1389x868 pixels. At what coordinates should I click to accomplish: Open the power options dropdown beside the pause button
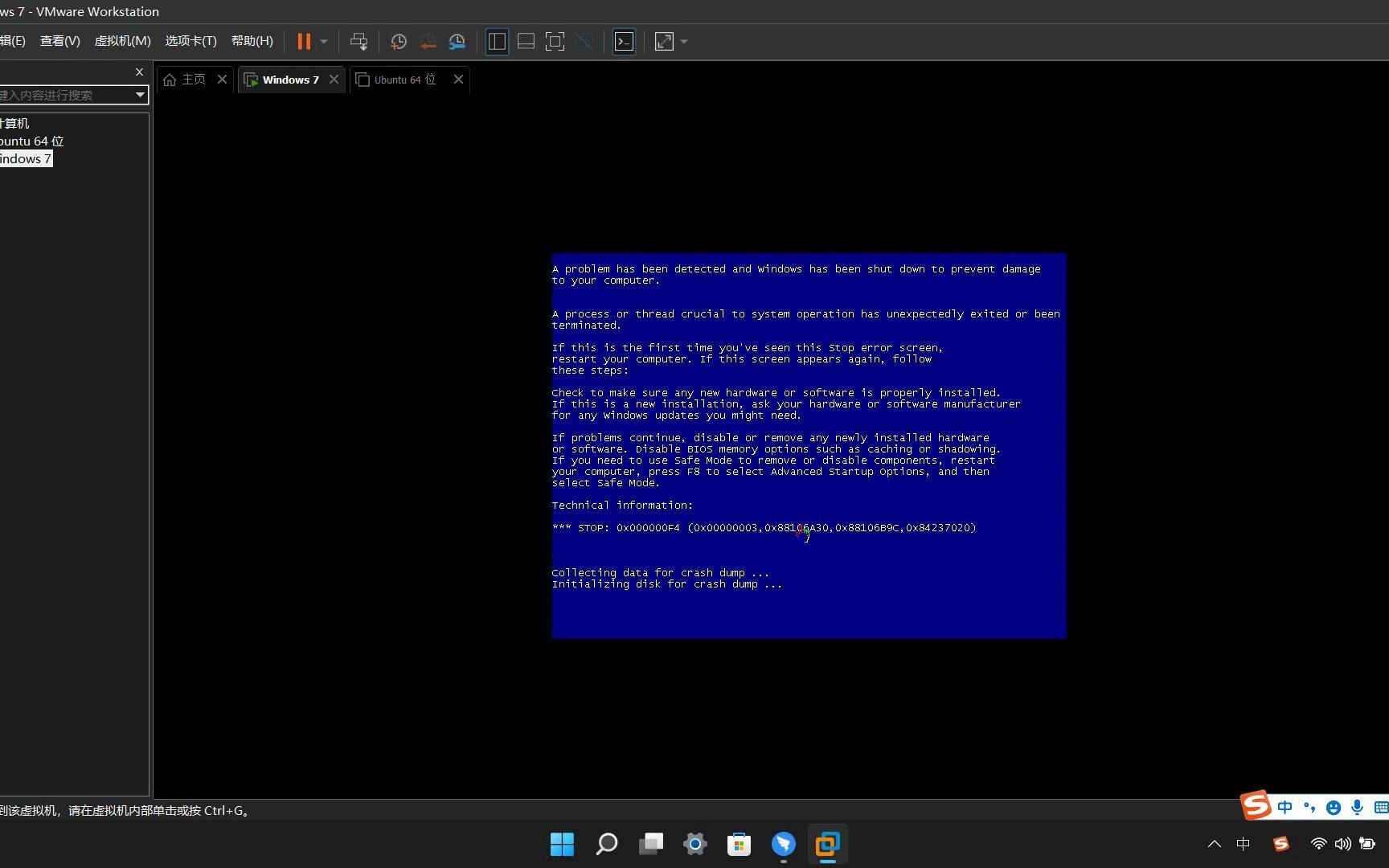[324, 42]
